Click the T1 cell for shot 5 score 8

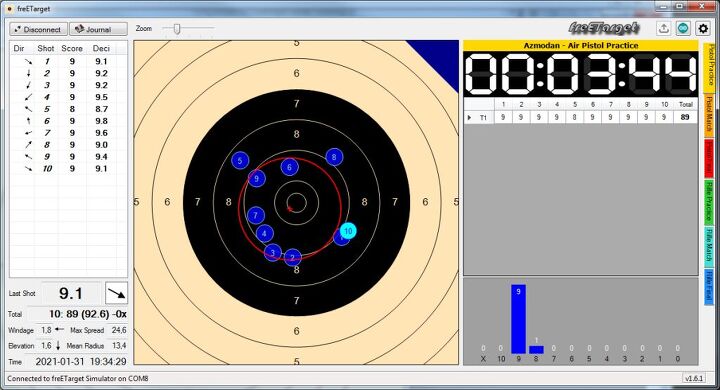574,117
